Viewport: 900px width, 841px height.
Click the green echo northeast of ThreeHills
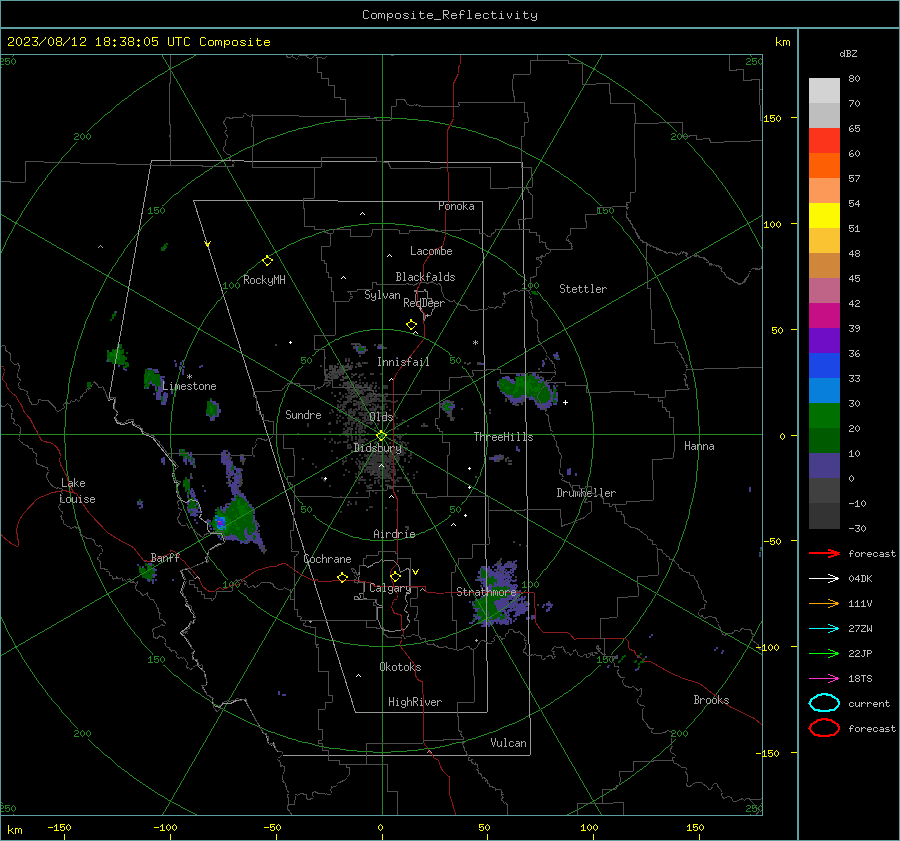(528, 390)
